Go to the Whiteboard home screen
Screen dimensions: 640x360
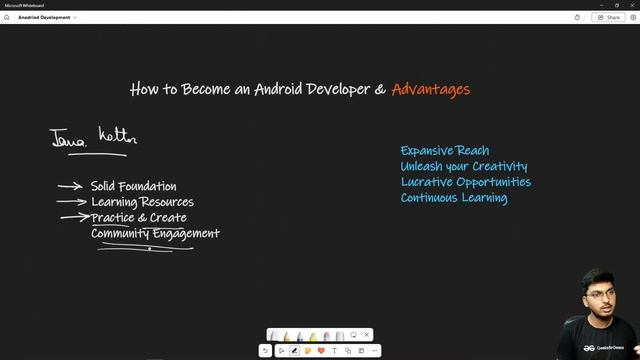pyautogui.click(x=7, y=18)
